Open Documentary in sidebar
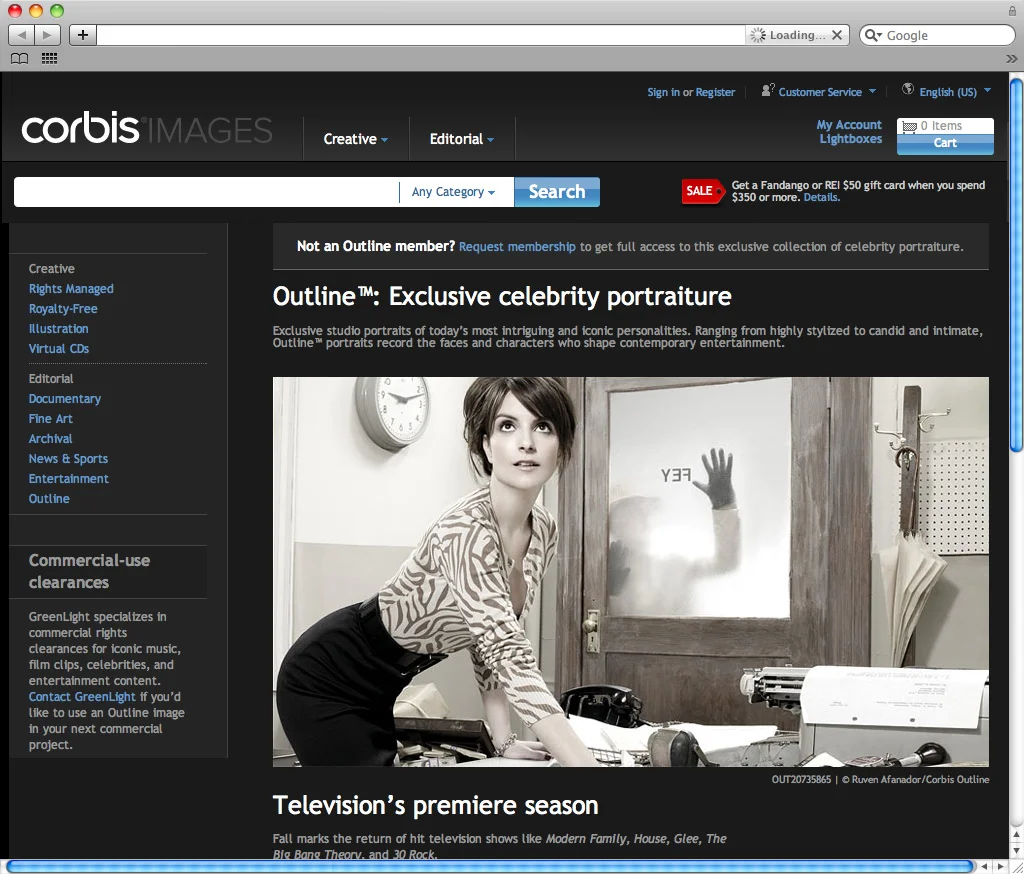Image resolution: width=1024 pixels, height=874 pixels. (x=65, y=399)
